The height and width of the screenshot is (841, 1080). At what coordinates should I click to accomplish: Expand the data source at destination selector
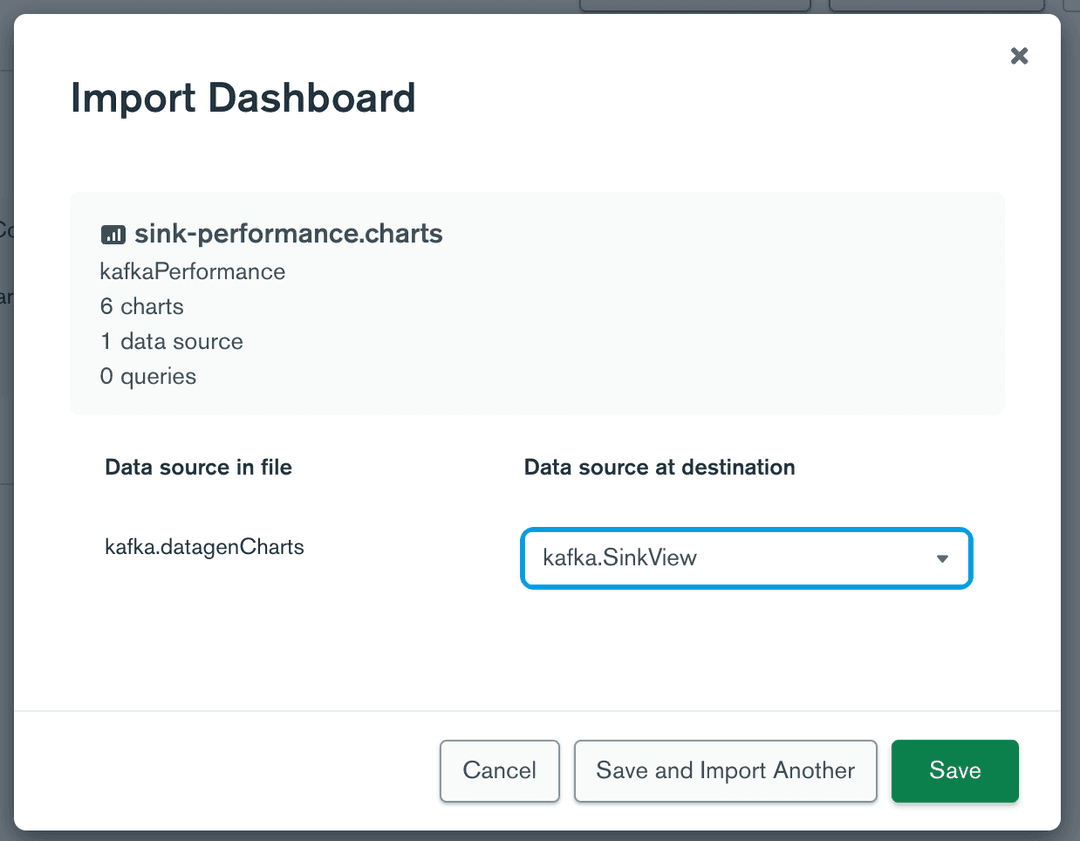[746, 558]
